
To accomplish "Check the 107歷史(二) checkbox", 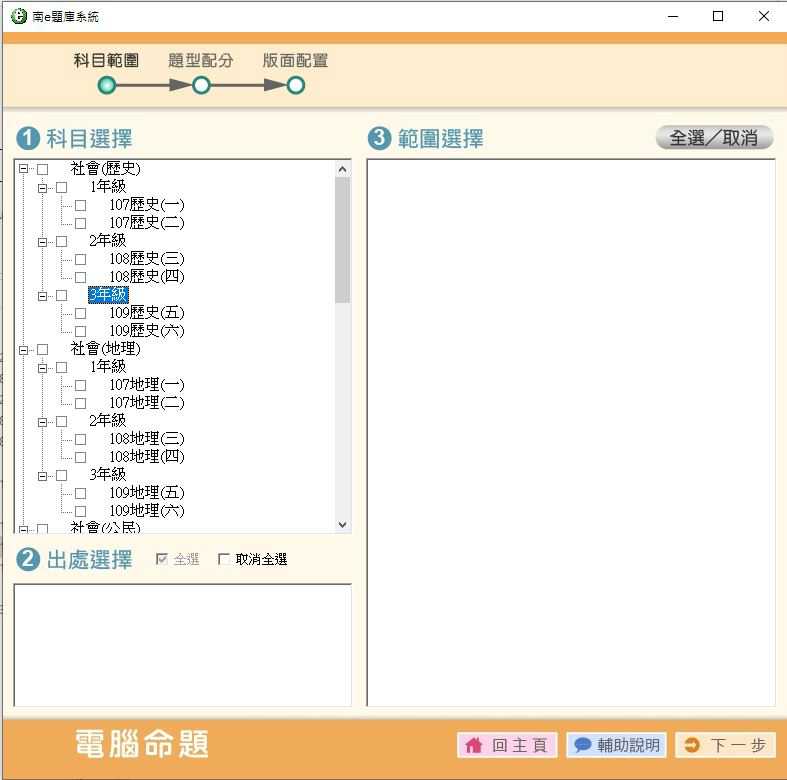I will click(x=80, y=223).
